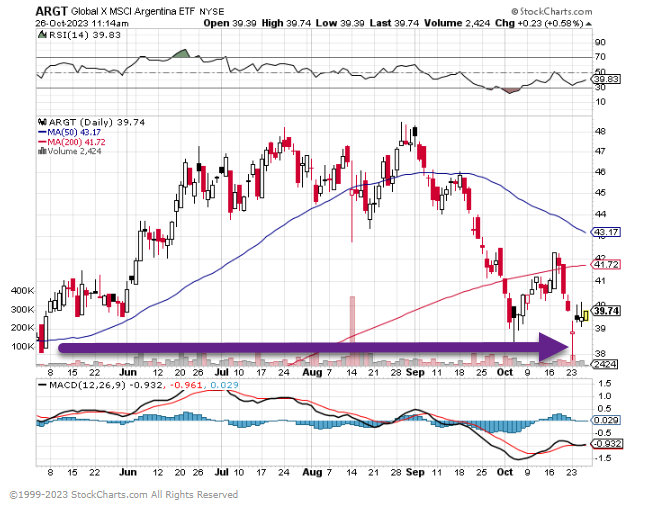
Task: Click the ARGT (Daily) 39.74 legend entry
Action: [x=97, y=122]
